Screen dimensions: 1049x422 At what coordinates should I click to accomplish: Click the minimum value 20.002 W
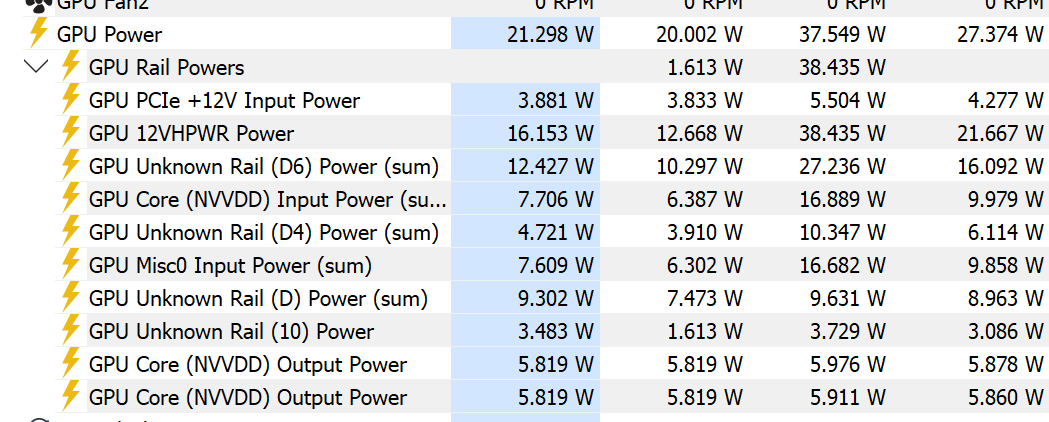click(x=698, y=34)
